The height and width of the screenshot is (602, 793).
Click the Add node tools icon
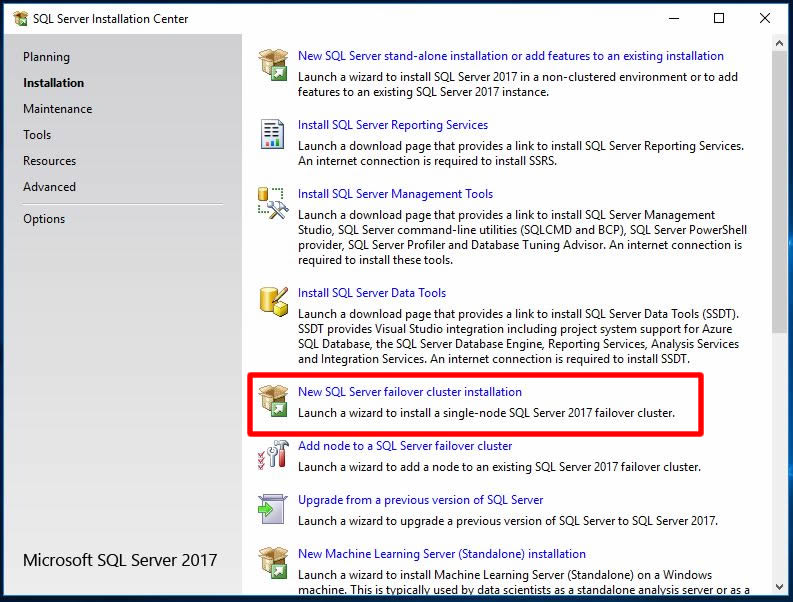click(273, 454)
